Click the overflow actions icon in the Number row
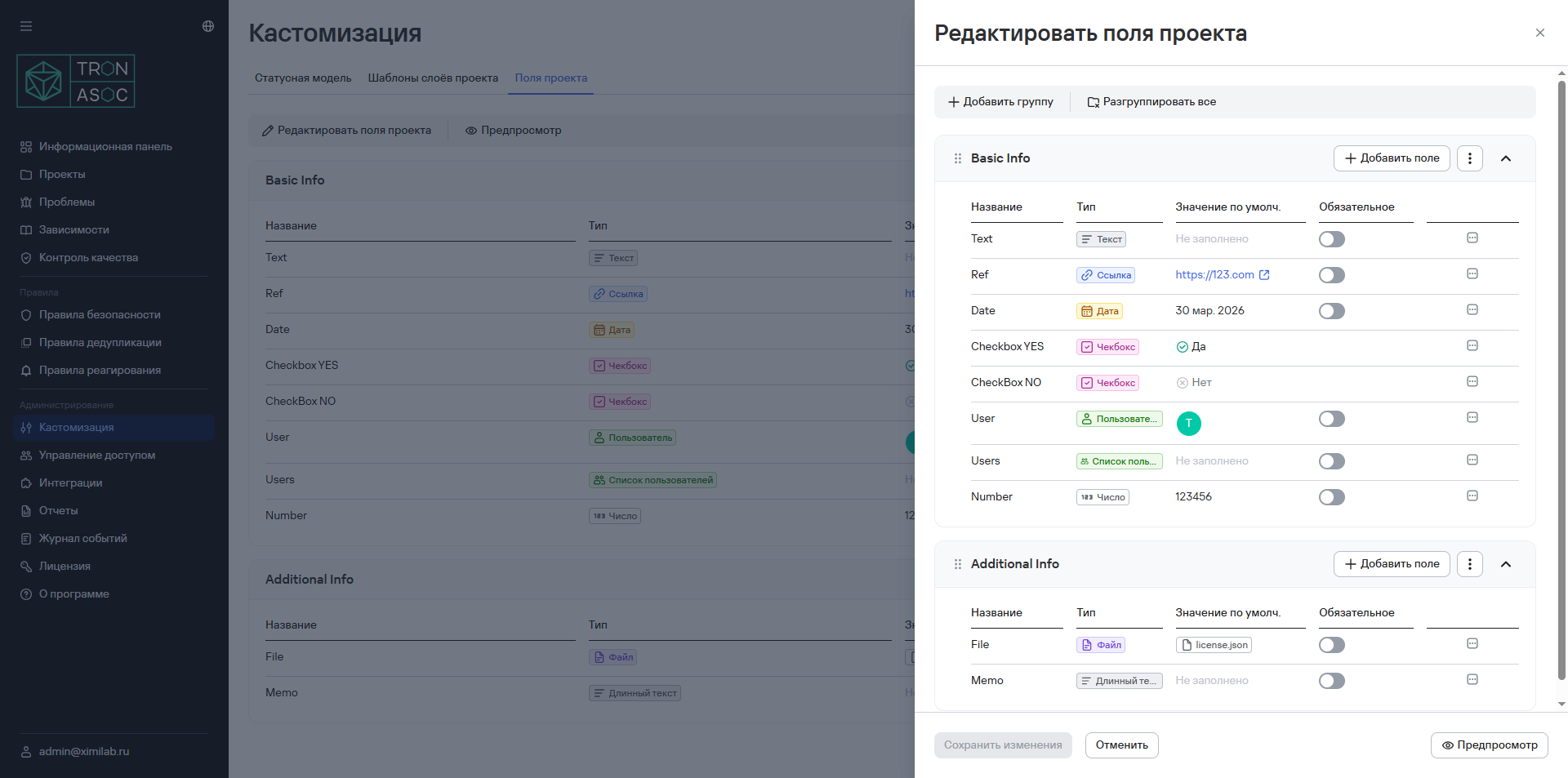The height and width of the screenshot is (778, 1568). (x=1472, y=496)
